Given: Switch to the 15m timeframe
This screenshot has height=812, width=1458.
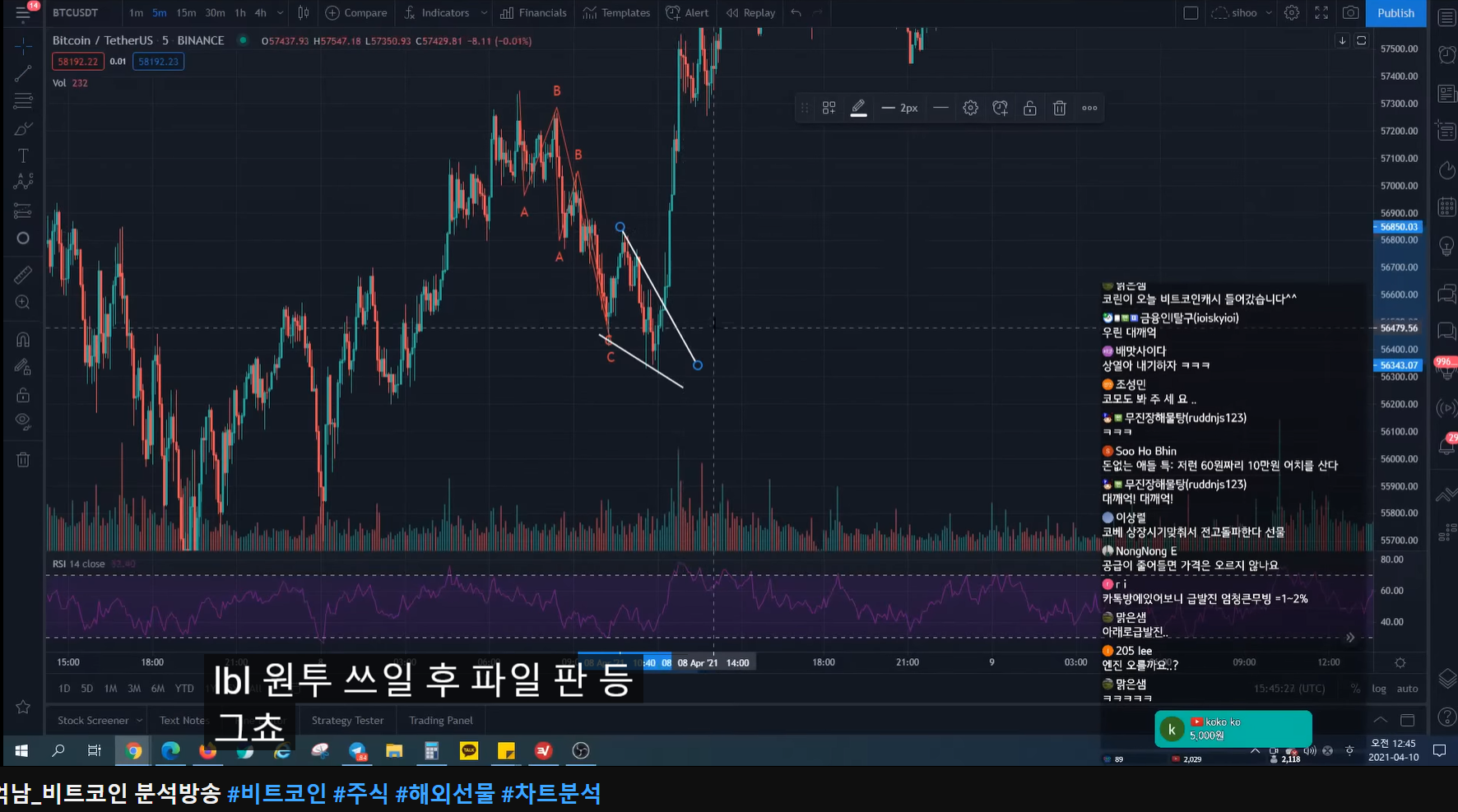Looking at the screenshot, I should click(x=187, y=12).
